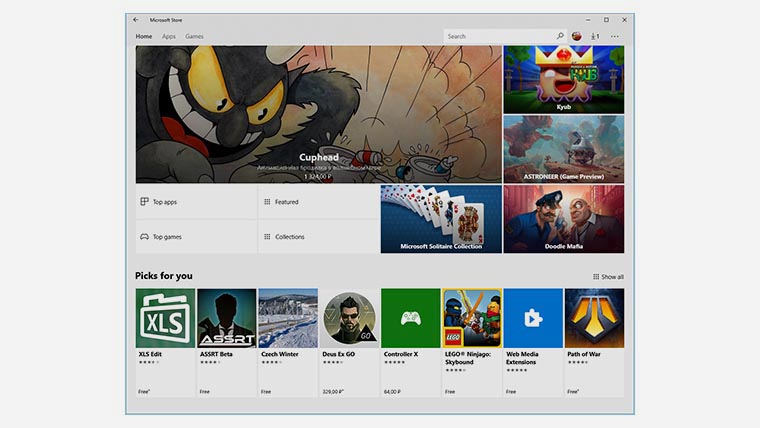
Task: Click the LEGO Ninjago Skybound icon
Action: pyautogui.click(x=472, y=318)
